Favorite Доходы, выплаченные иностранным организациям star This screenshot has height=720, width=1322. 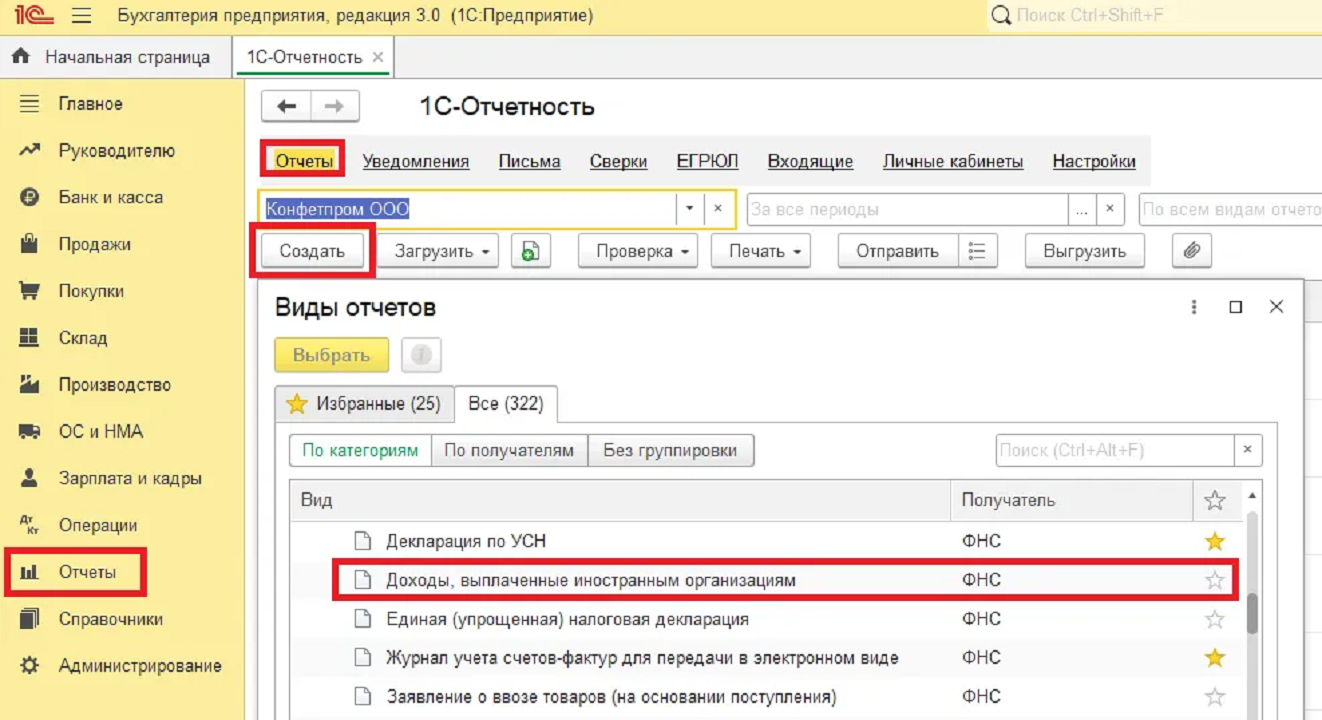coord(1215,580)
